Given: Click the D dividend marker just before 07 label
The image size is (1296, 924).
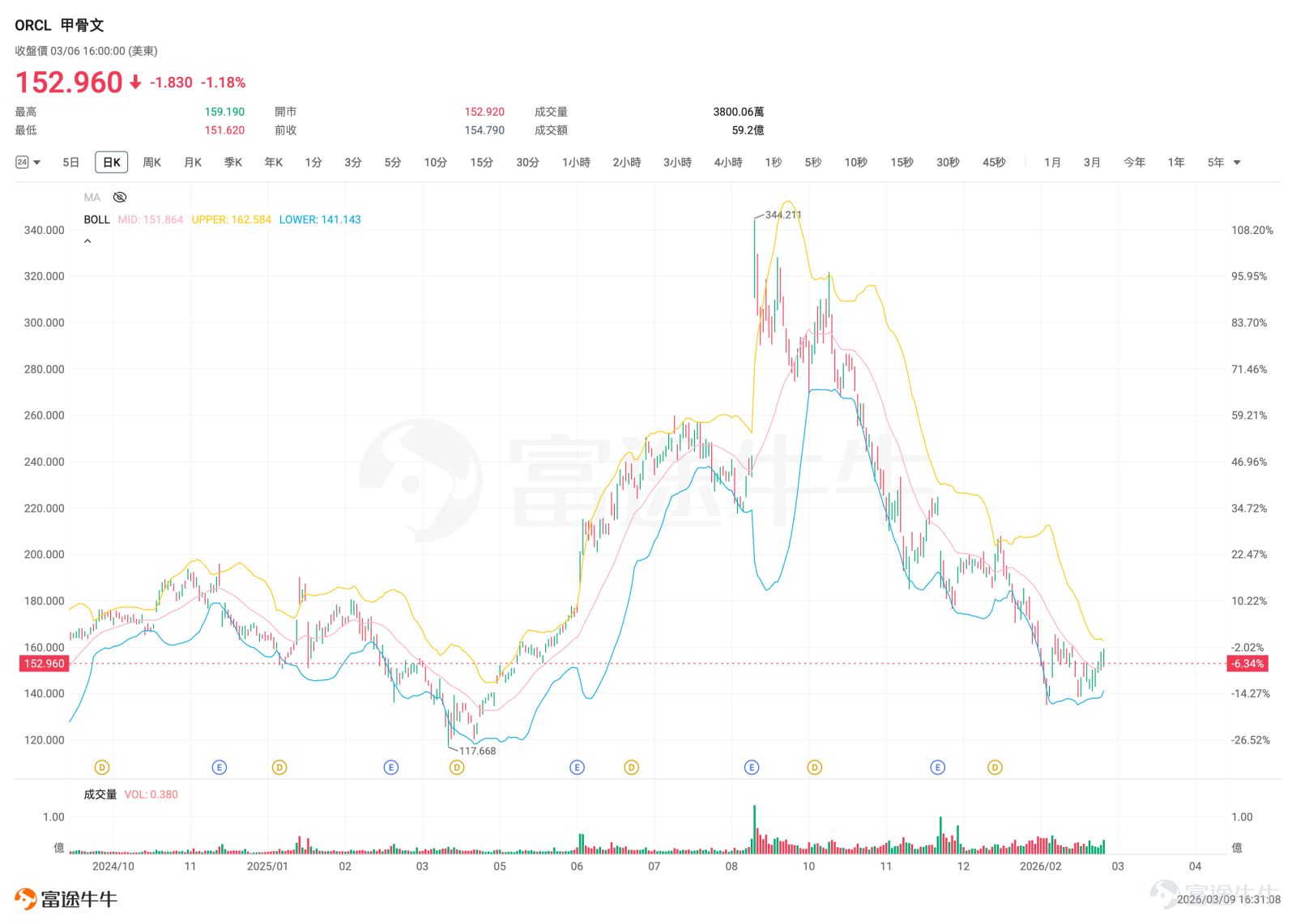Looking at the screenshot, I should tap(632, 767).
